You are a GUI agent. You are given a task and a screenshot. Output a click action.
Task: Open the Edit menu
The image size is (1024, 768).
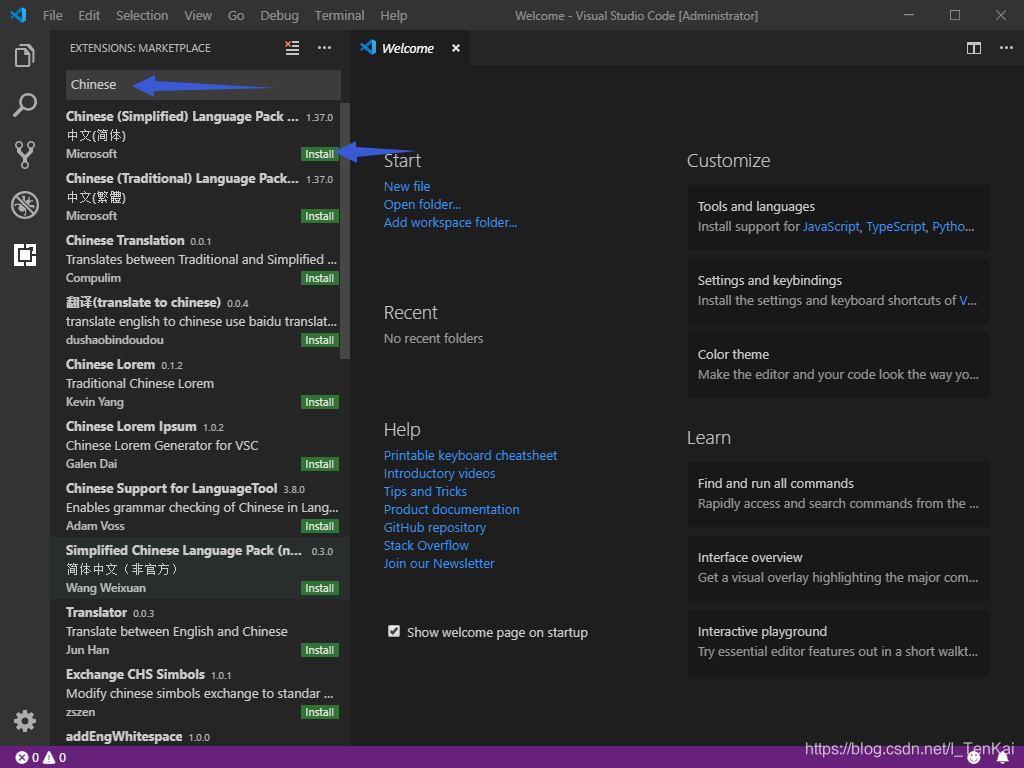[x=89, y=15]
